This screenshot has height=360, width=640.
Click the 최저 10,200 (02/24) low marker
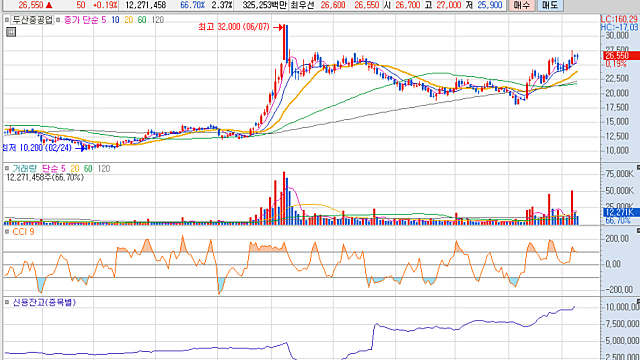point(37,148)
